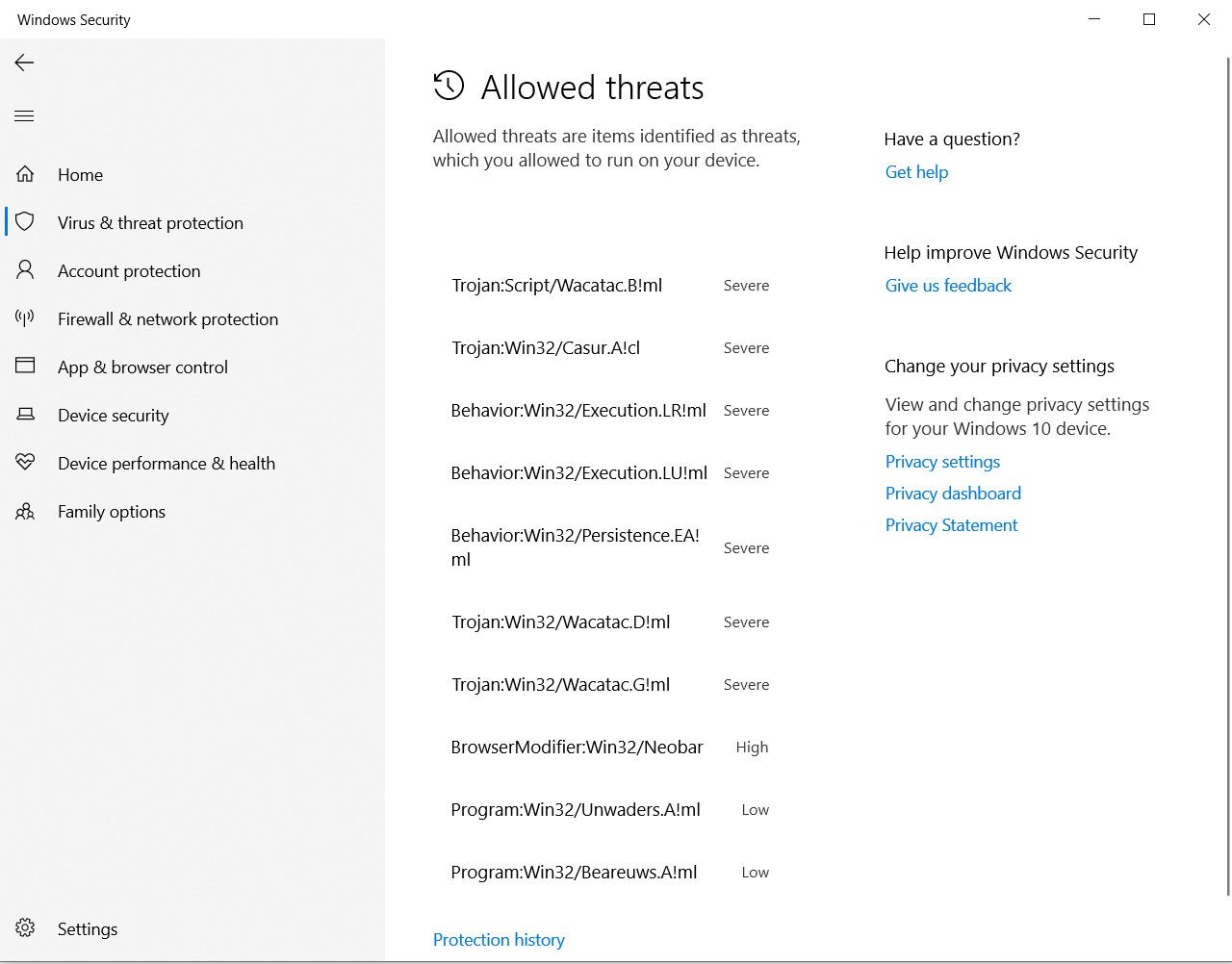This screenshot has width=1232, height=964.
Task: Open Protection history link
Action: (x=499, y=940)
